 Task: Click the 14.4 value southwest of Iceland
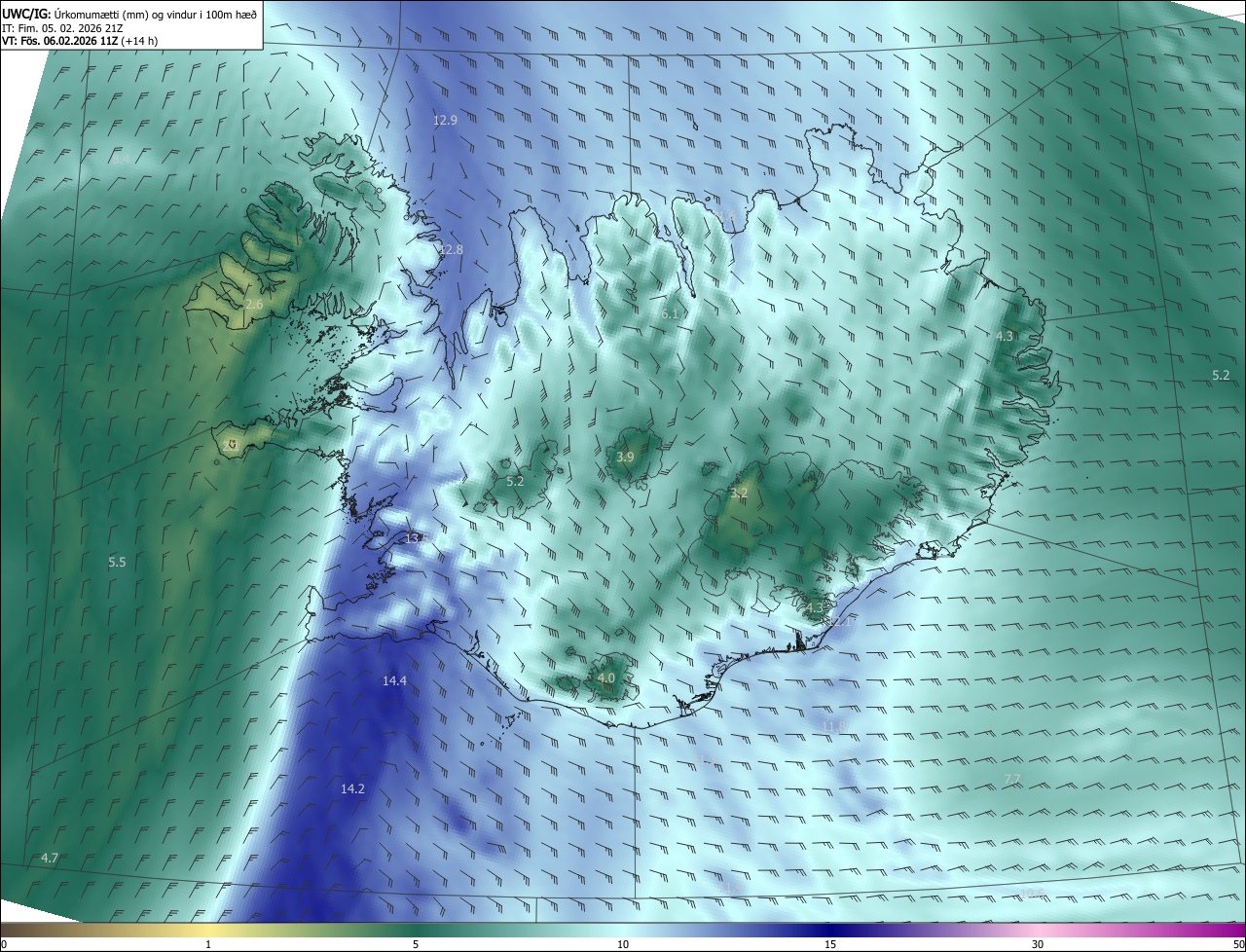pos(394,681)
